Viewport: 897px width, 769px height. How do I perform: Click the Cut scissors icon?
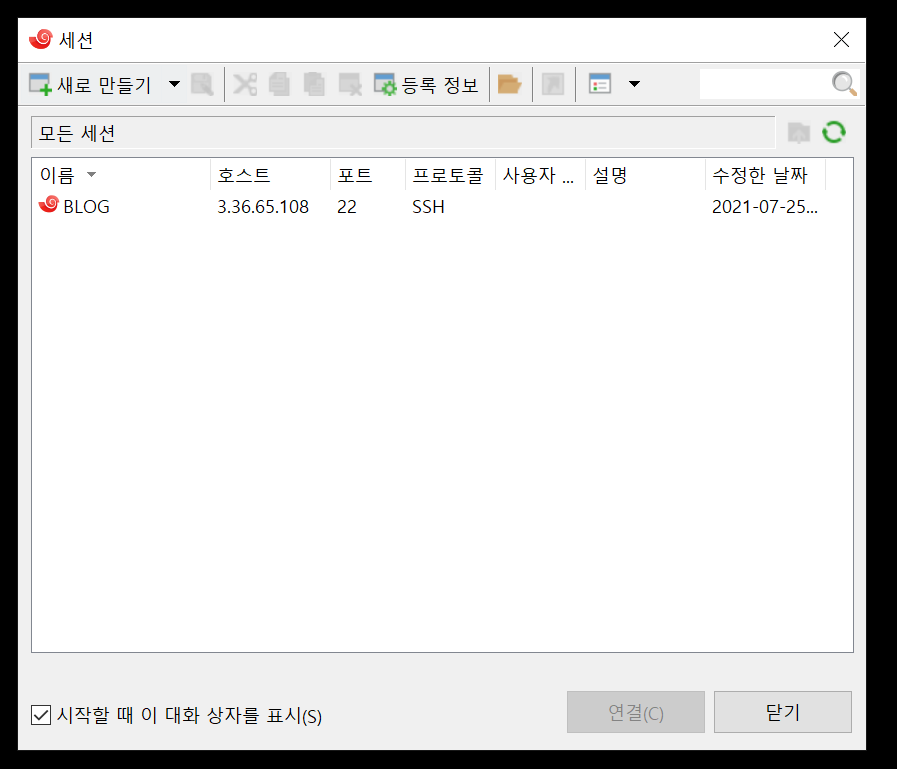245,85
